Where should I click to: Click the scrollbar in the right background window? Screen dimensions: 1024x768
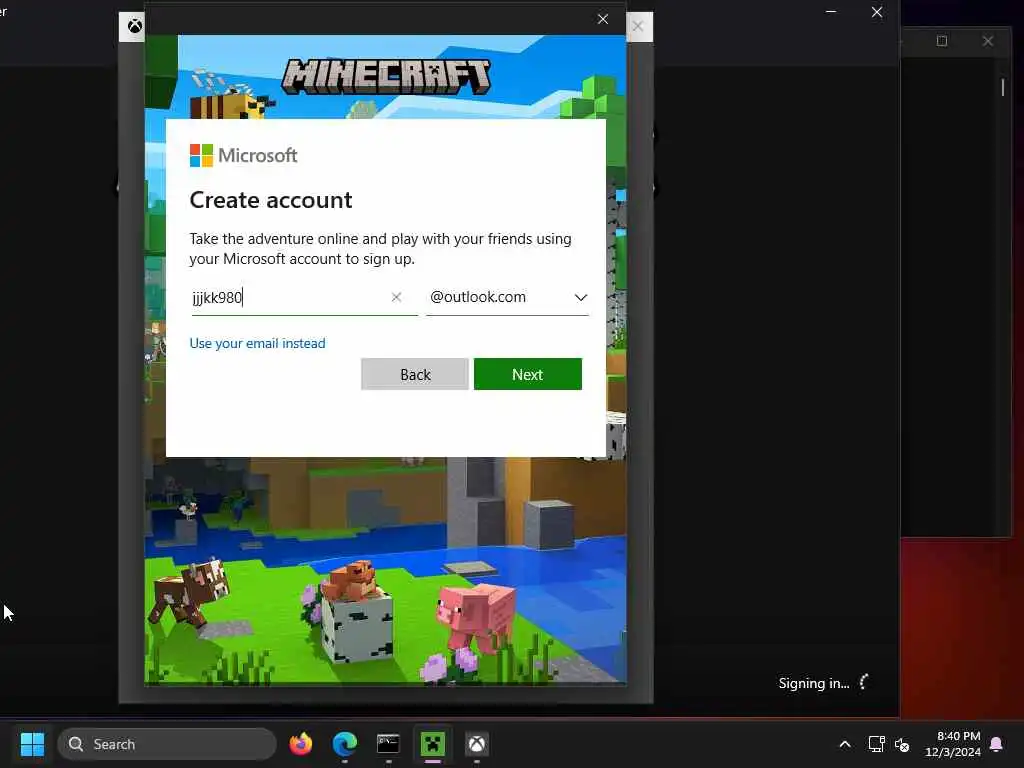[1003, 88]
